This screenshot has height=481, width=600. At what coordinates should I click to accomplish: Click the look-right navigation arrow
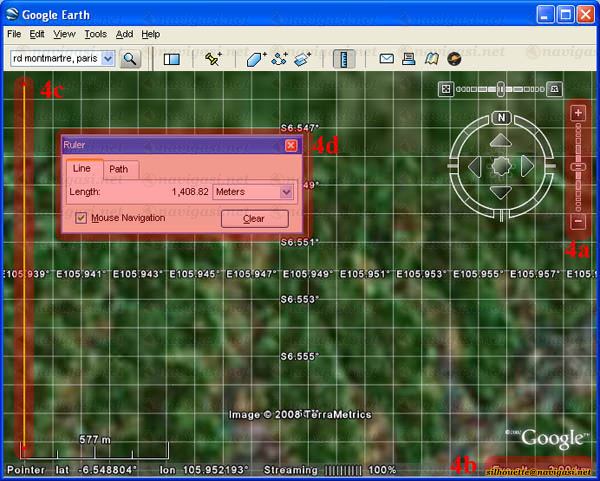(527, 165)
